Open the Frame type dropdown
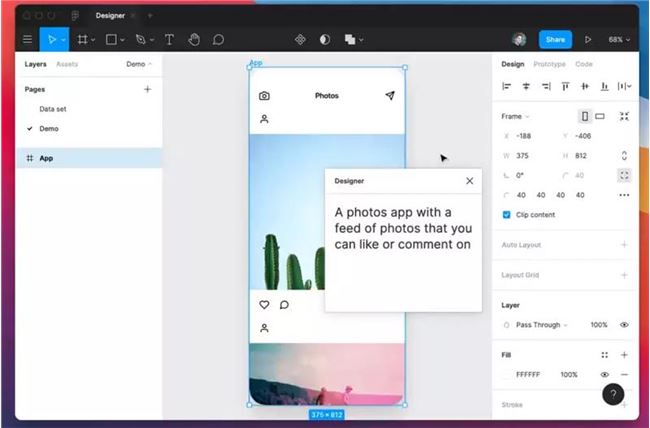Image resolution: width=650 pixels, height=428 pixels. [515, 116]
